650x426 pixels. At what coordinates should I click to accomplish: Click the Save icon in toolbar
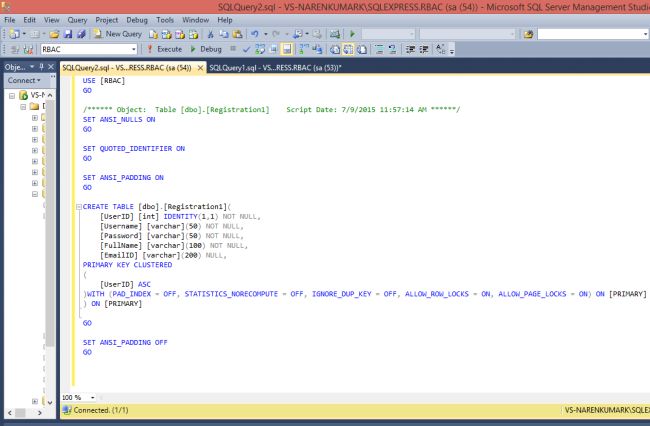tap(68, 33)
